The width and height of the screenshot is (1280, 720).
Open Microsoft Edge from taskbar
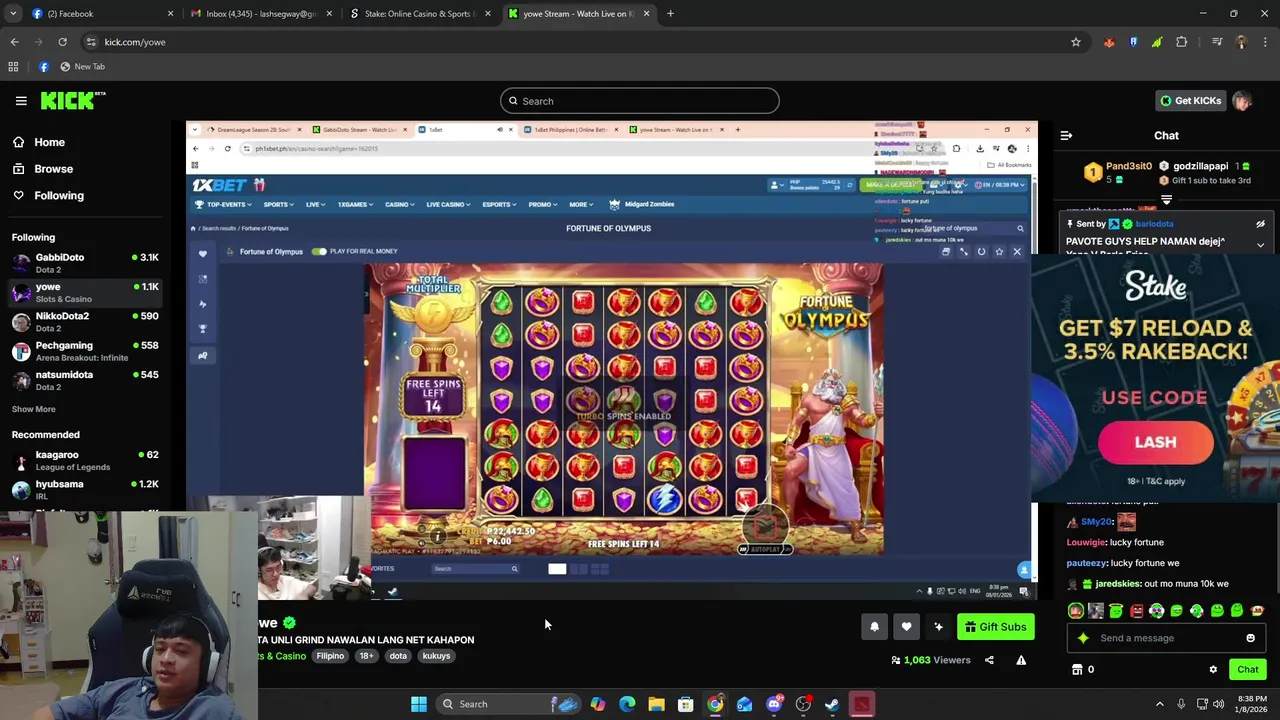627,704
